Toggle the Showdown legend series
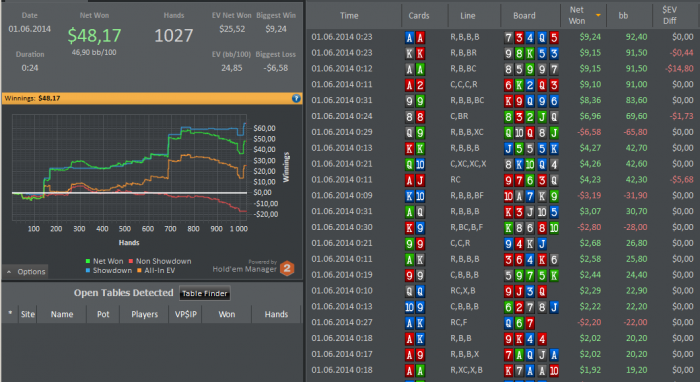Image resolution: width=700 pixels, height=382 pixels. pyautogui.click(x=108, y=270)
